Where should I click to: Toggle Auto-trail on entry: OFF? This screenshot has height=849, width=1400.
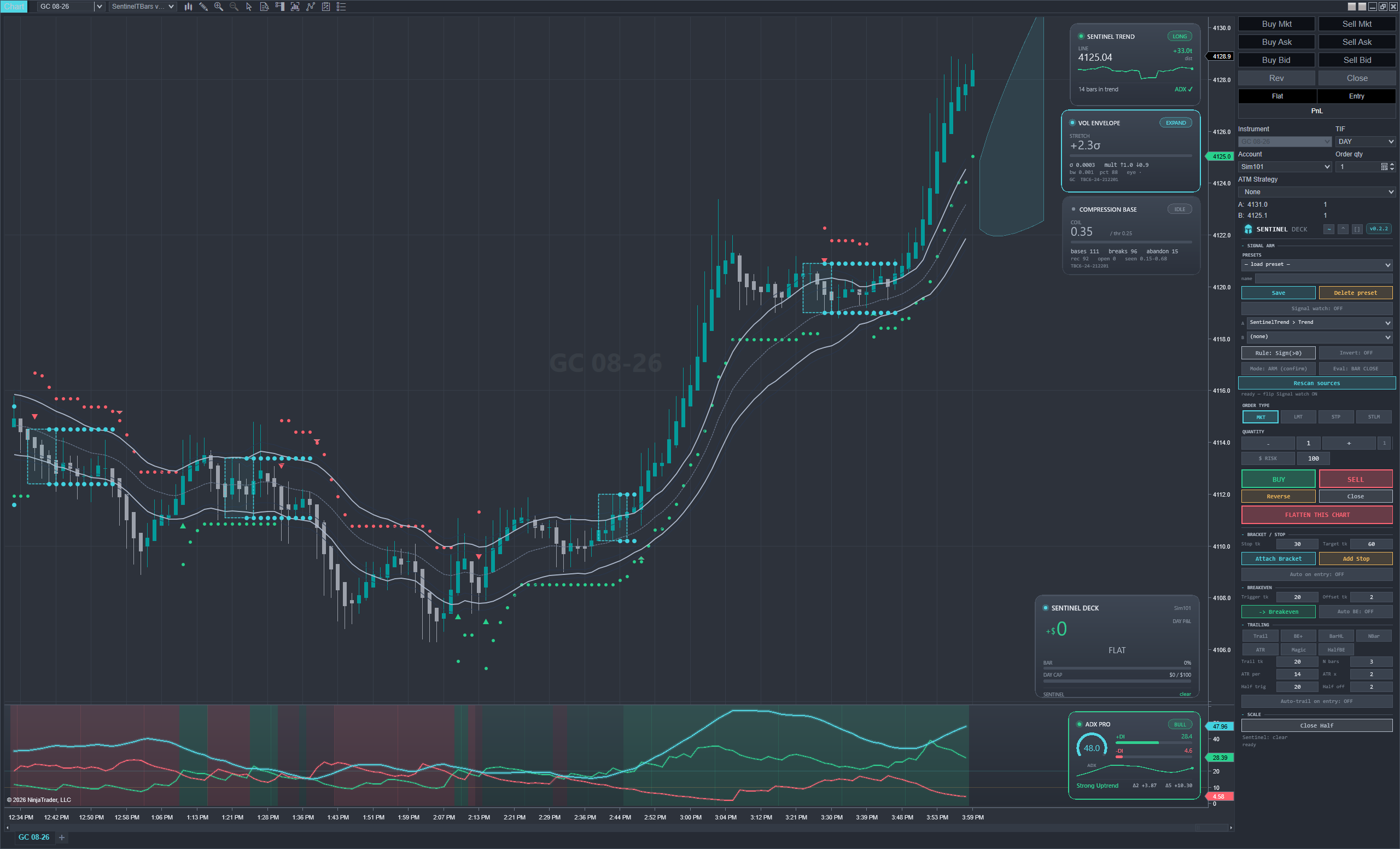click(1316, 701)
